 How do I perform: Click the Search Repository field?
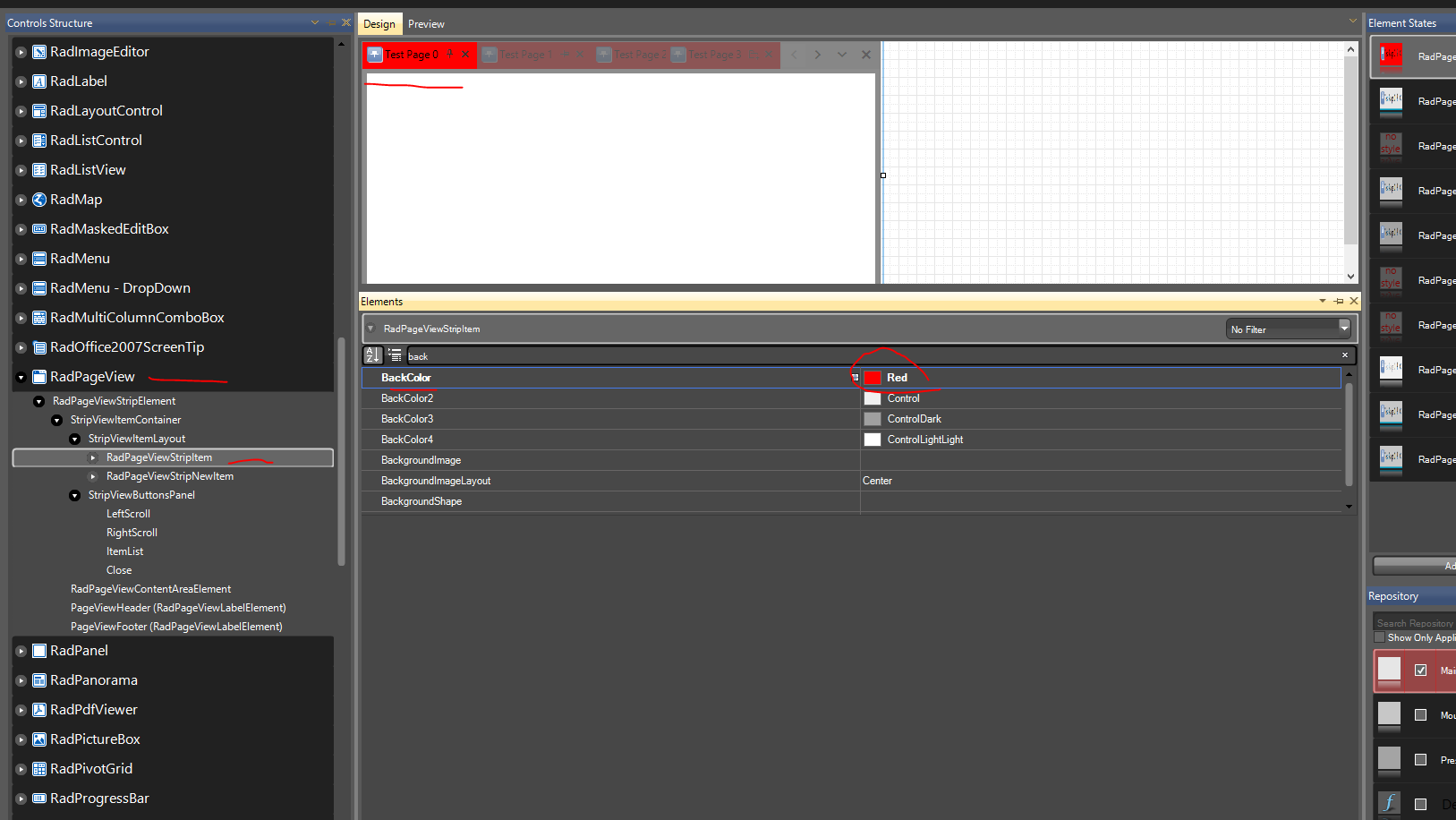click(x=1415, y=623)
